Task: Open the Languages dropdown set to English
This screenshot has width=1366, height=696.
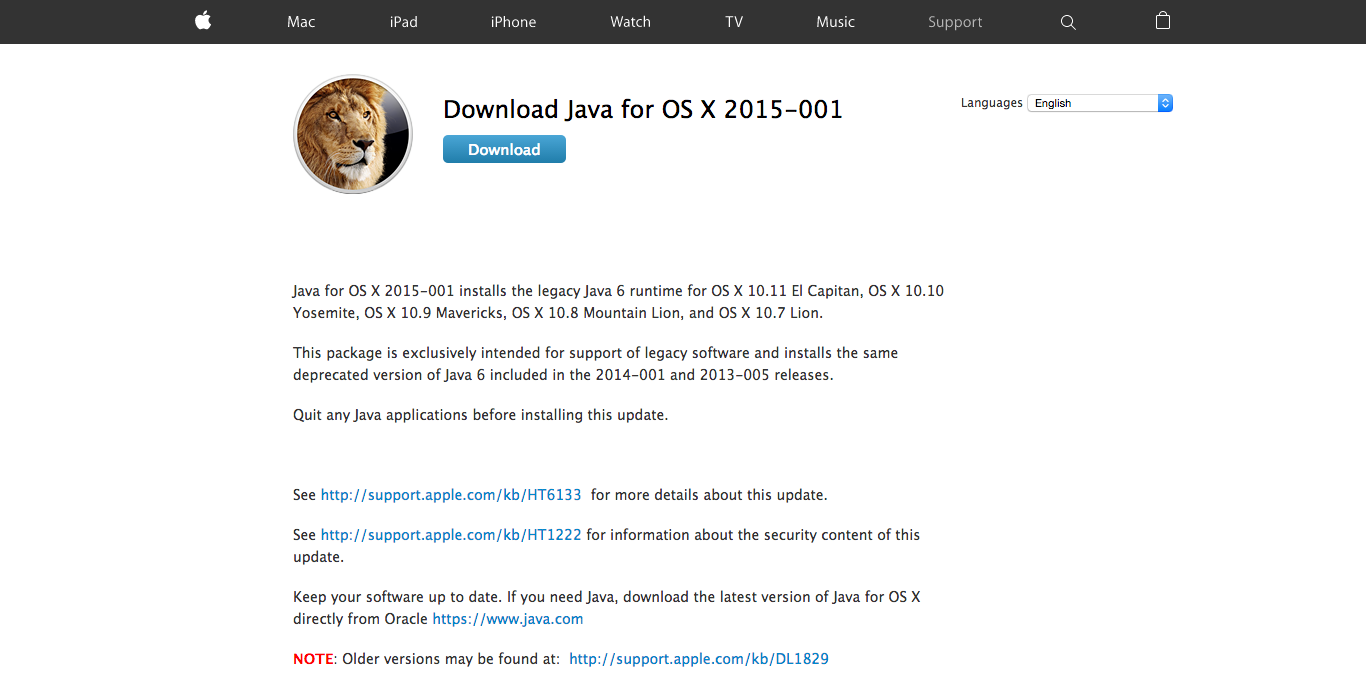Action: point(1100,103)
